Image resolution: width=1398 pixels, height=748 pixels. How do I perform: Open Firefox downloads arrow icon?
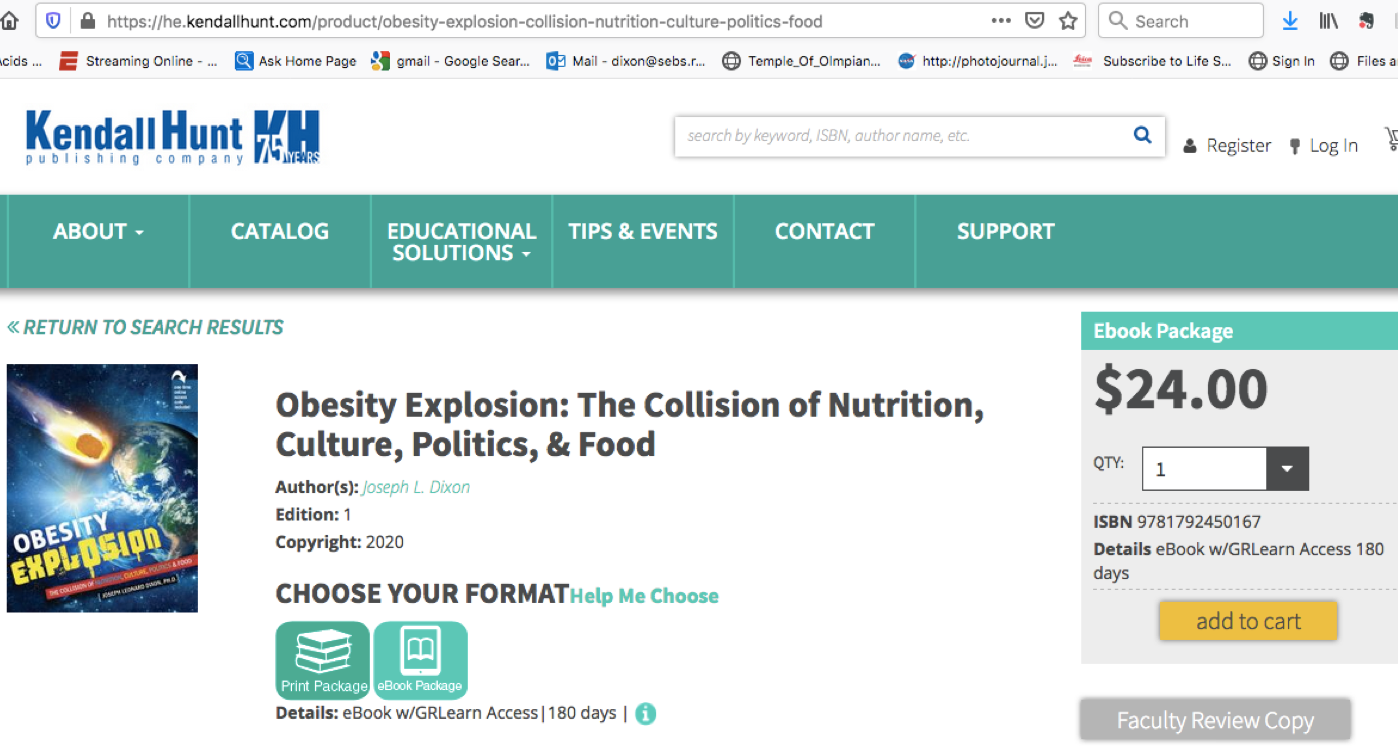pyautogui.click(x=1290, y=21)
